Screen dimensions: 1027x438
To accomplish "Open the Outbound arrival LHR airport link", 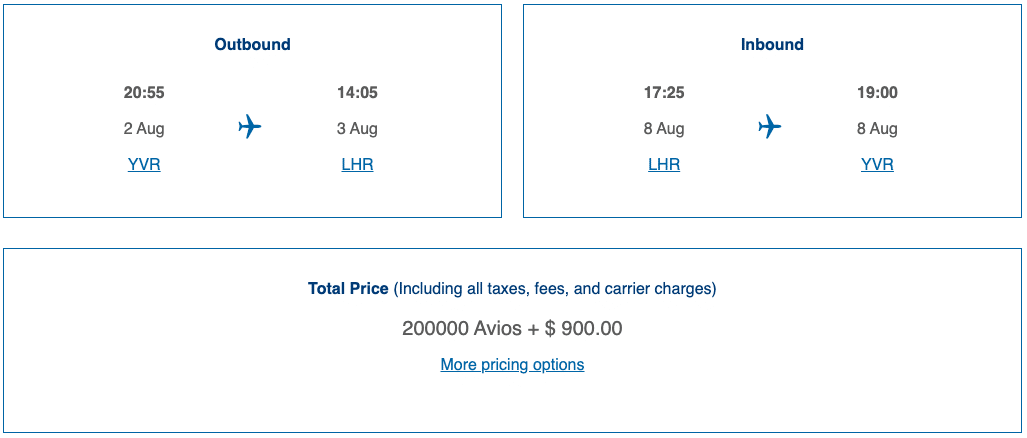I will (357, 165).
